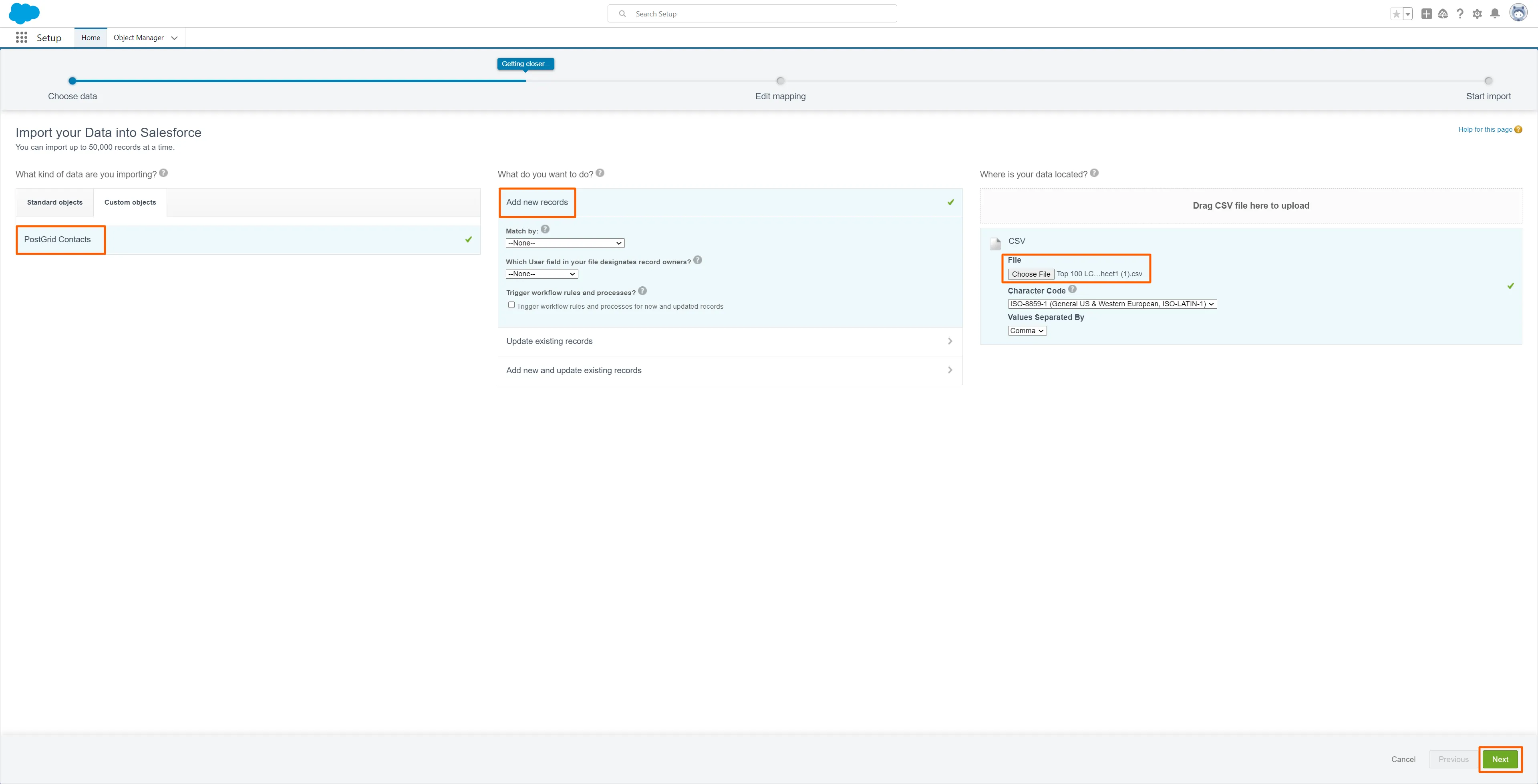
Task: Click the Help for this page link
Action: (1485, 130)
